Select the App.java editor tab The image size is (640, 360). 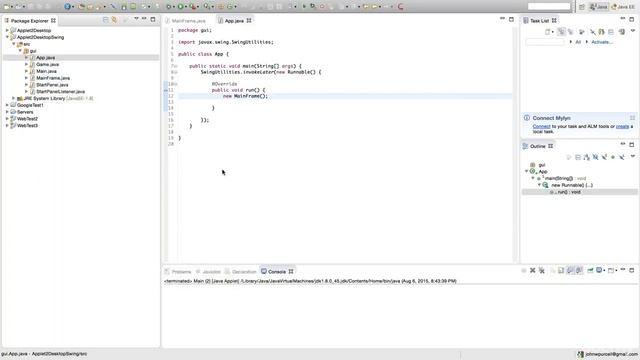(x=234, y=21)
